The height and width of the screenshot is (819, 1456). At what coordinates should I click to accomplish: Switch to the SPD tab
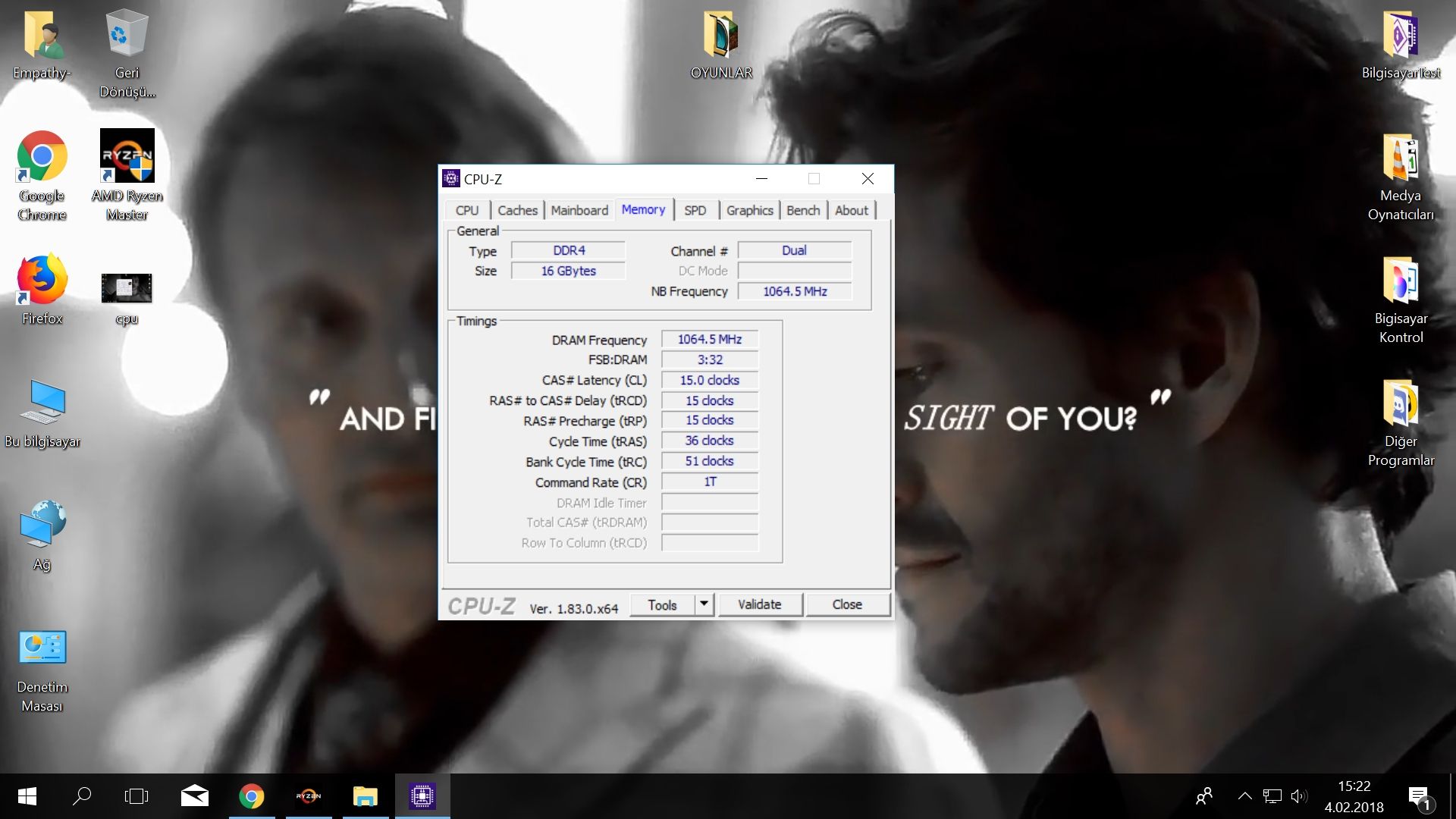click(695, 211)
